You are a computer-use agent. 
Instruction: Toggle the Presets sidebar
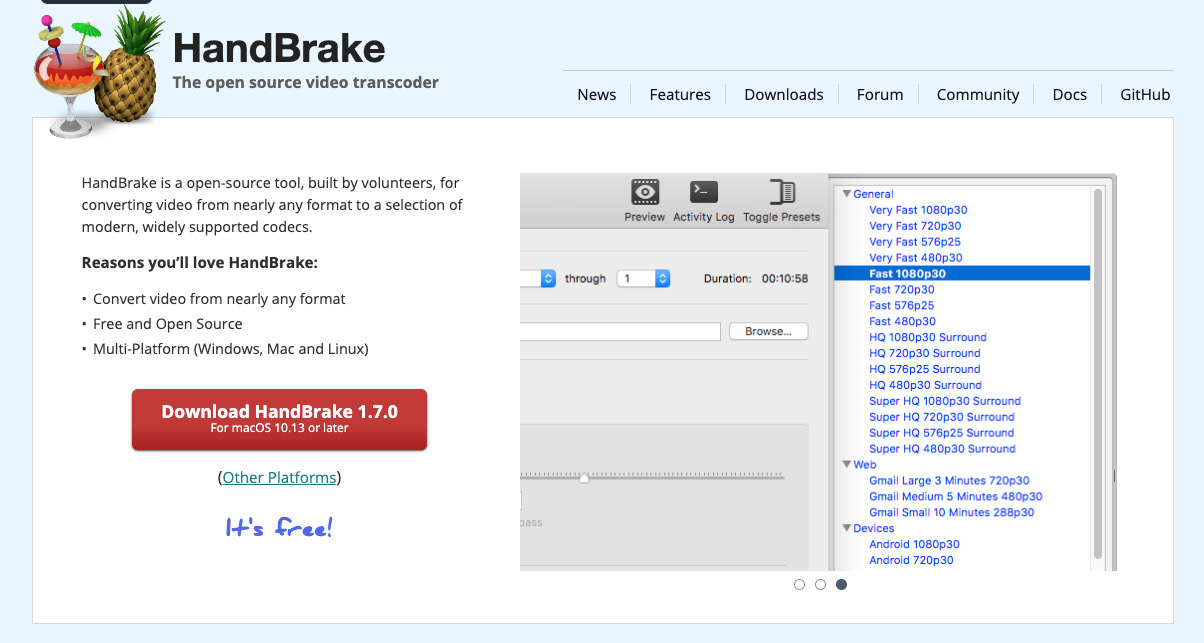pos(781,194)
